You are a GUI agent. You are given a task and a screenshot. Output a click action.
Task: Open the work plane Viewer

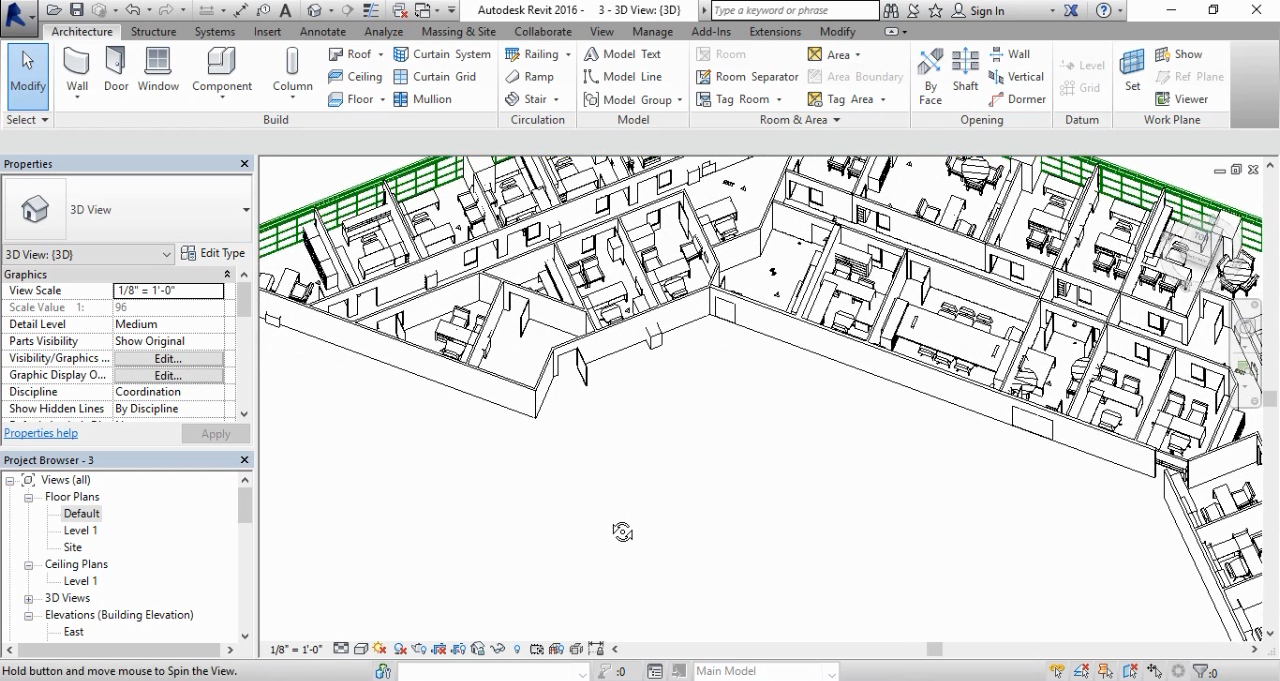(x=1182, y=99)
